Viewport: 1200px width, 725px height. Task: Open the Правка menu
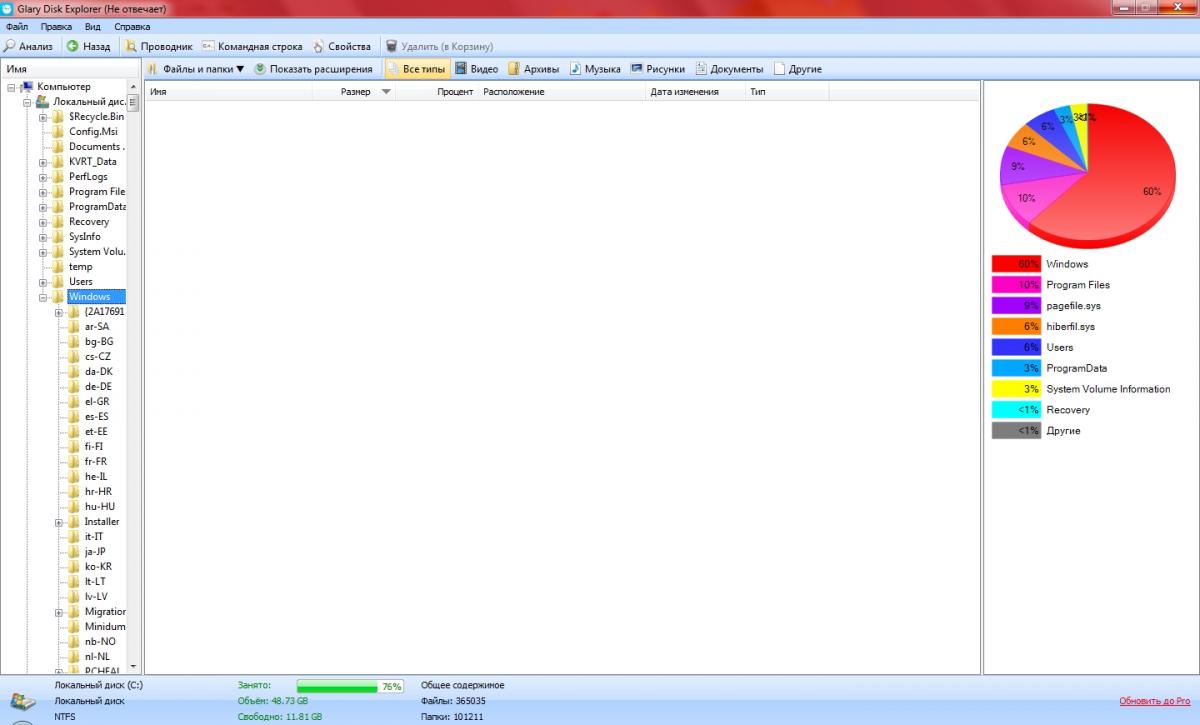click(x=56, y=27)
